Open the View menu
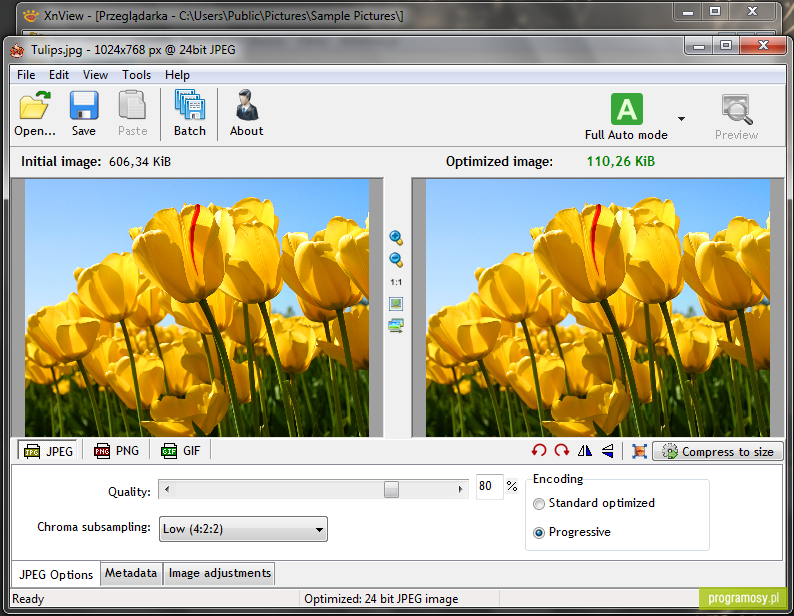Image resolution: width=794 pixels, height=616 pixels. coord(95,75)
